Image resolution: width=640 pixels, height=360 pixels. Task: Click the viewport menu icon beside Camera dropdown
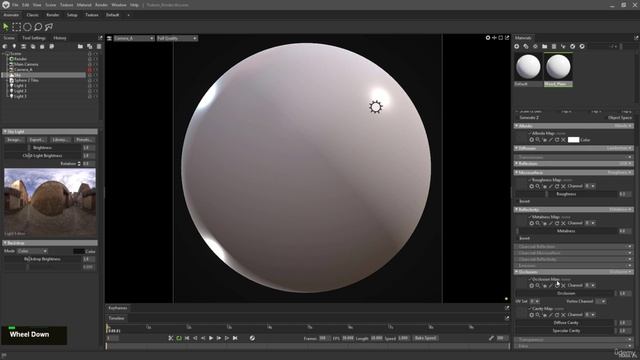(x=109, y=38)
